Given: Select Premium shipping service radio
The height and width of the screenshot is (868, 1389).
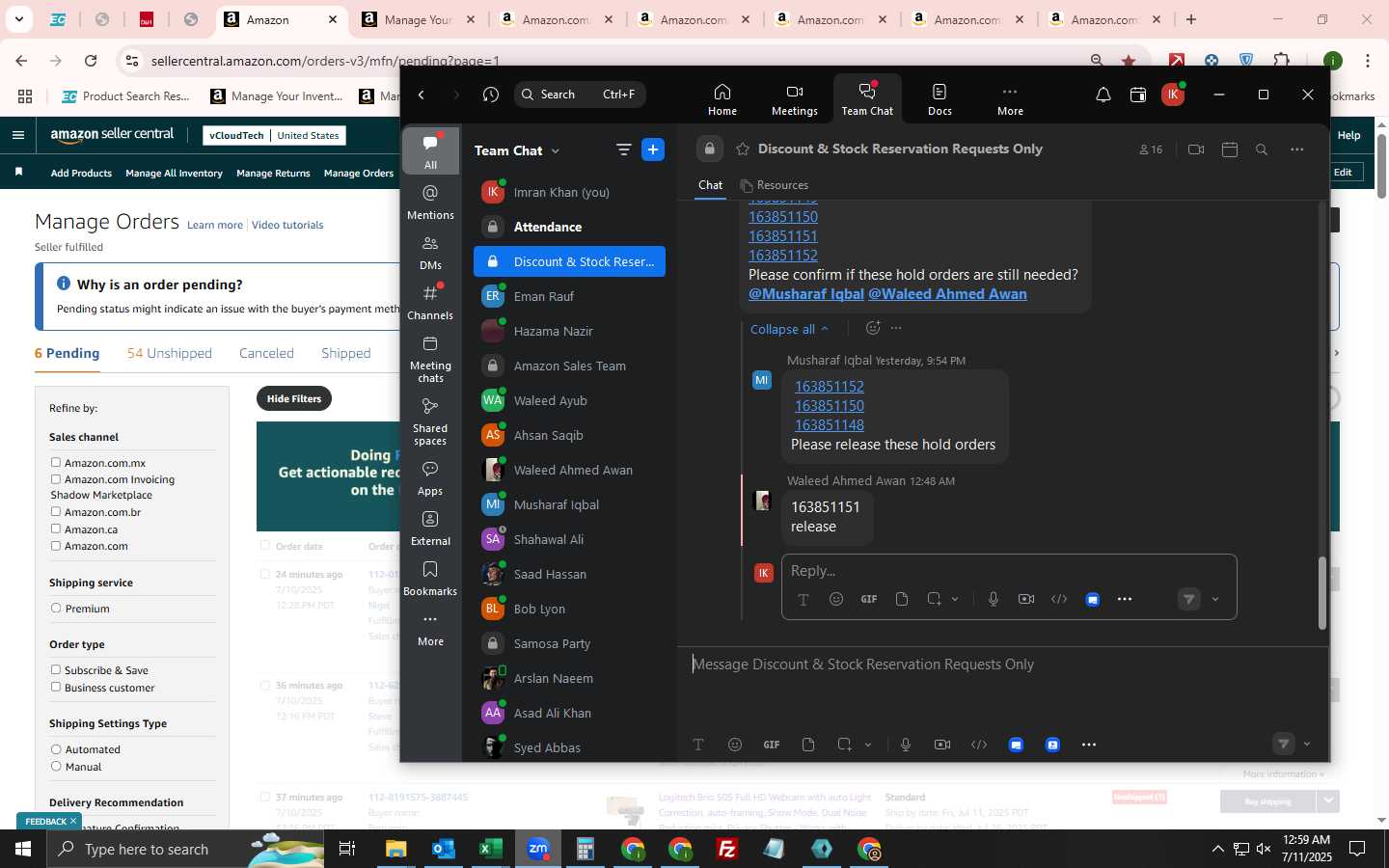Looking at the screenshot, I should (56, 609).
